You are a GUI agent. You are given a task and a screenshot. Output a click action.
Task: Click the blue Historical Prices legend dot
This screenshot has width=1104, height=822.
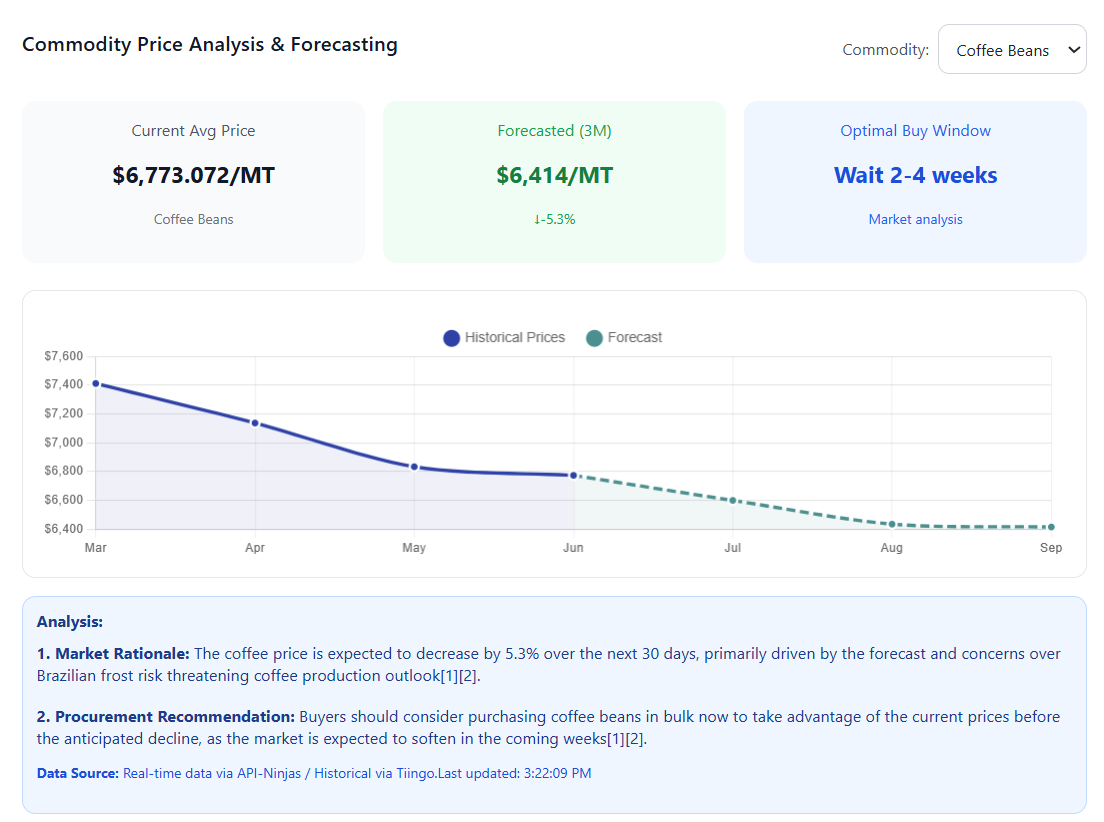tap(451, 338)
